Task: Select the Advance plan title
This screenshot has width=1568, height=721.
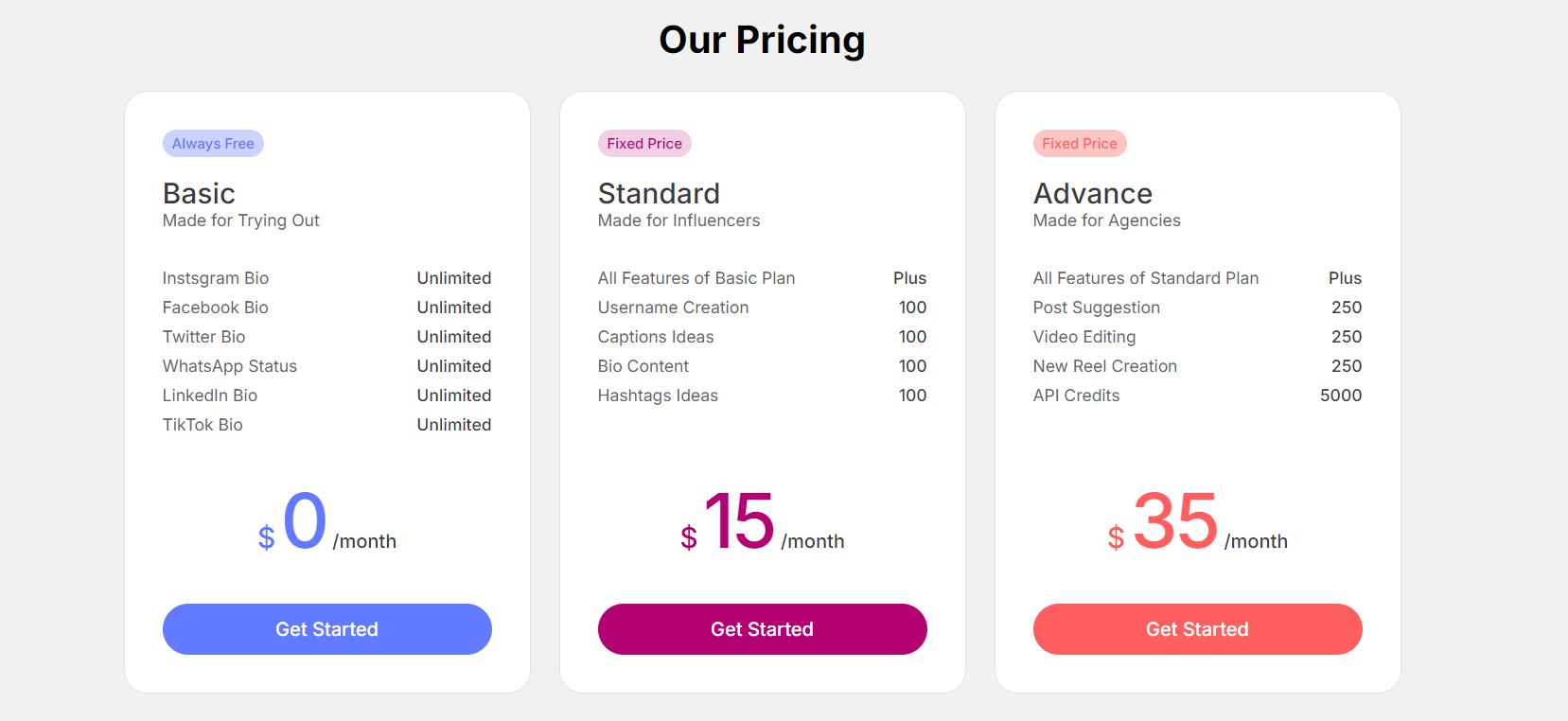Action: click(x=1092, y=194)
